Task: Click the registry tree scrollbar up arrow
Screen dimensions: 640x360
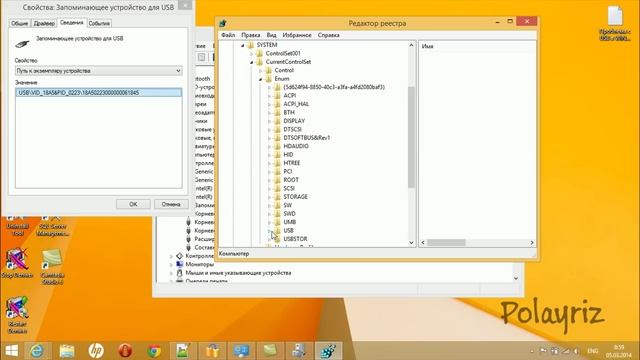Action: point(411,45)
